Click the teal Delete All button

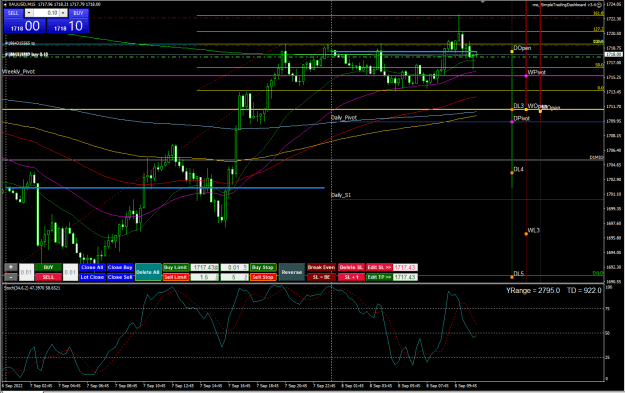click(x=148, y=272)
